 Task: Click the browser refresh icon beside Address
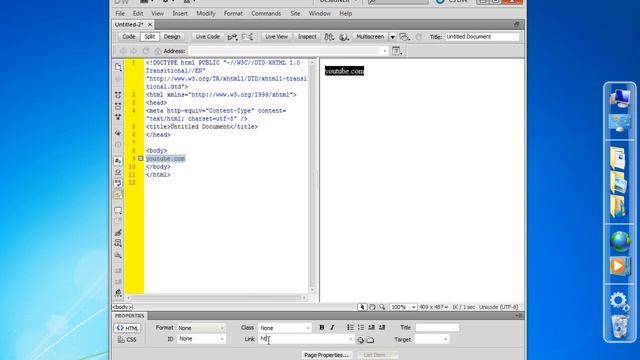pos(146,51)
